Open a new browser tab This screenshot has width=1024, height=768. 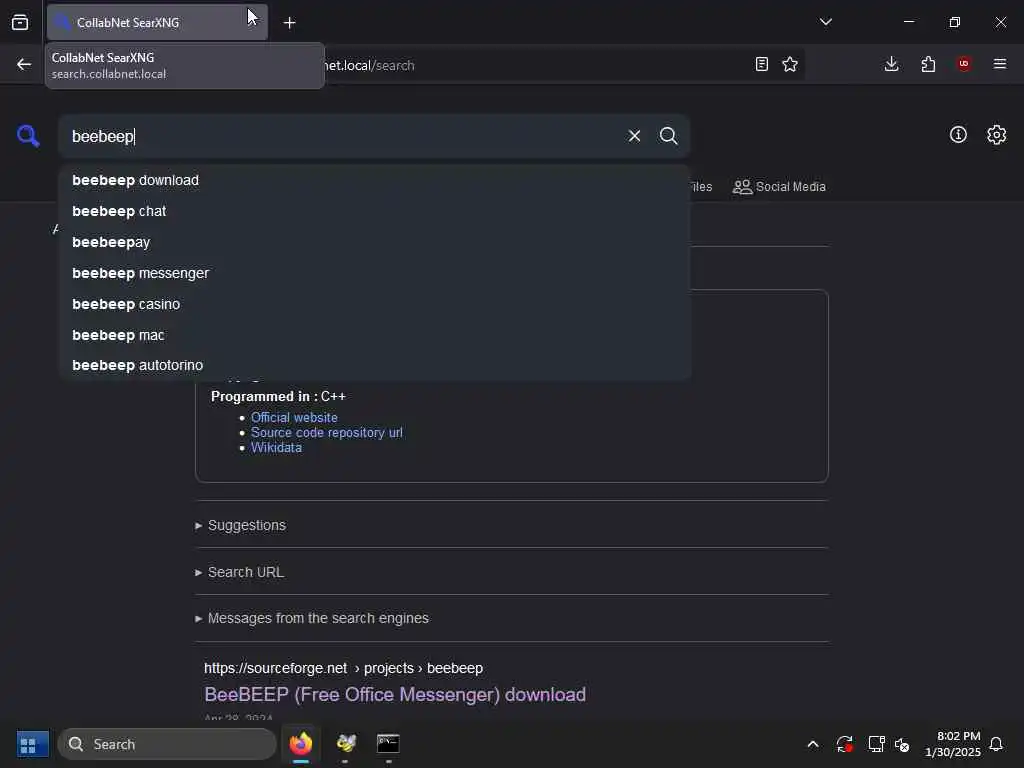coord(289,23)
